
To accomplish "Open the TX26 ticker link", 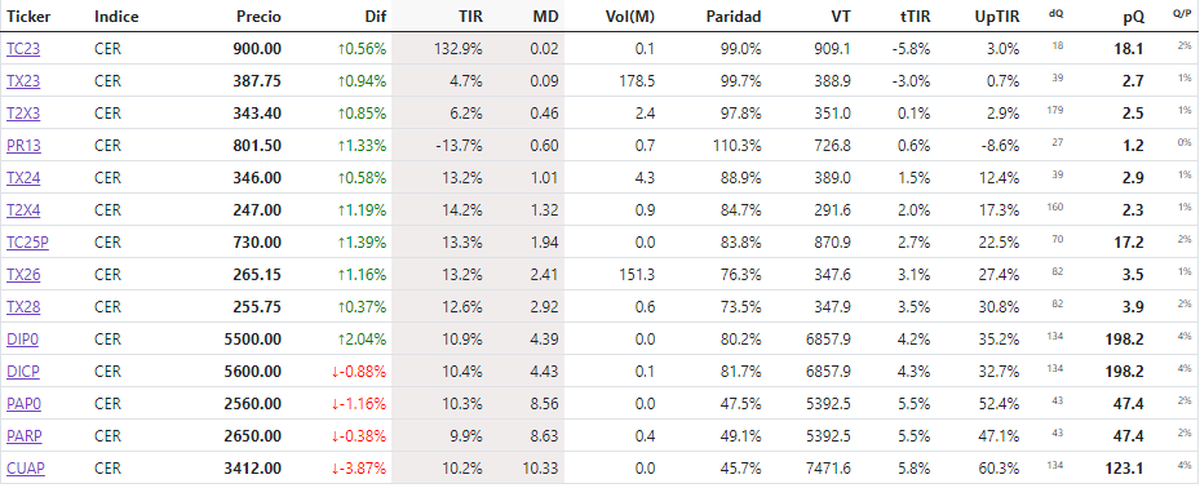I will (23, 274).
